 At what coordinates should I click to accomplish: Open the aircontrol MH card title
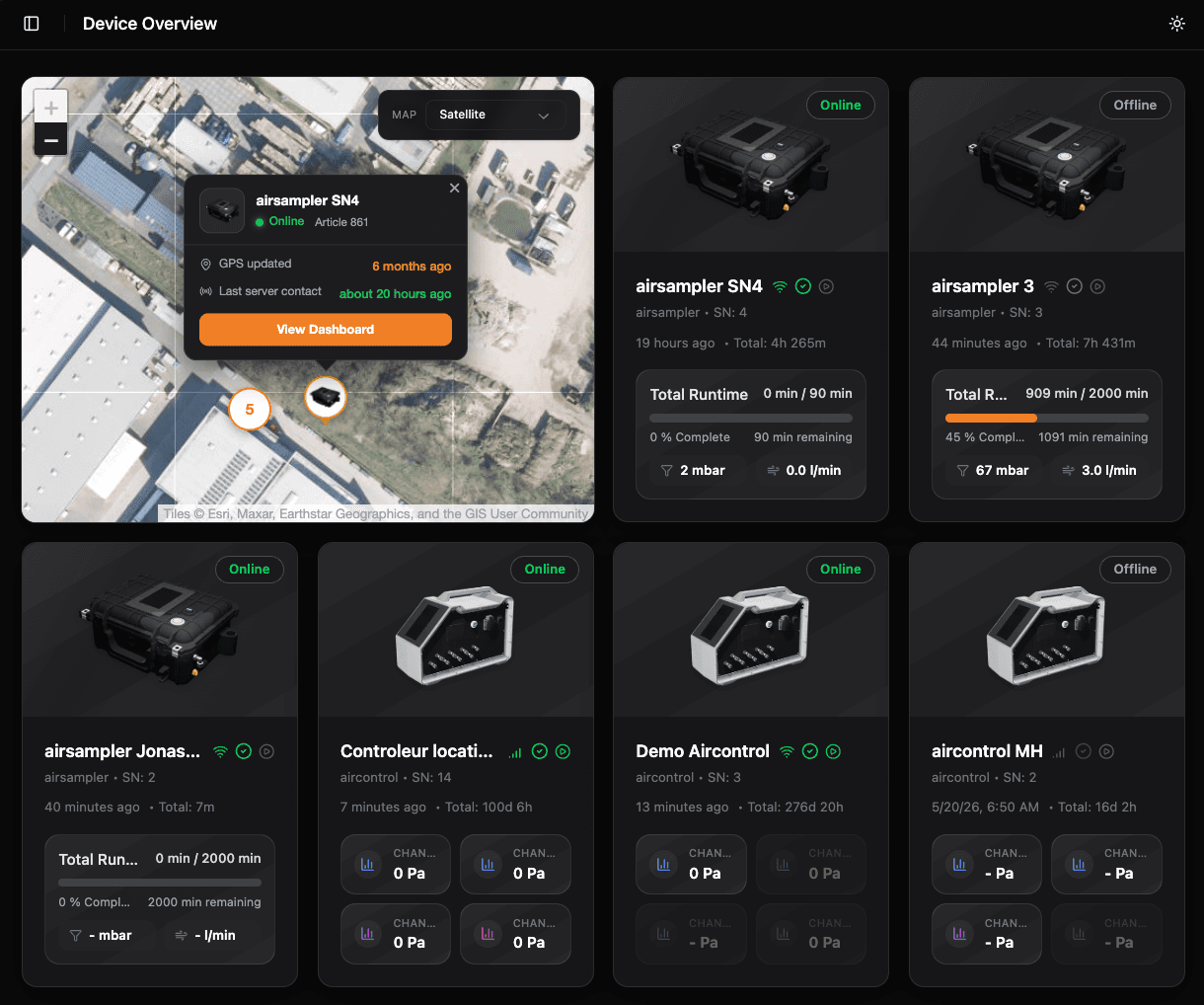(x=987, y=751)
